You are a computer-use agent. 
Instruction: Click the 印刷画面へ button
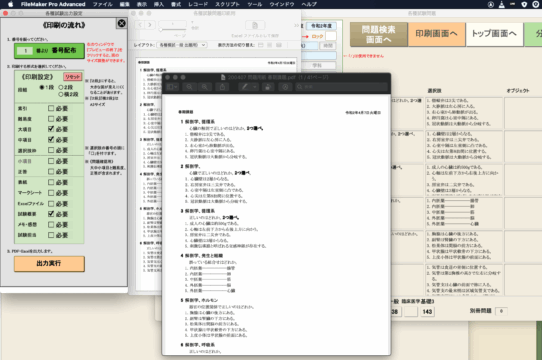click(436, 34)
